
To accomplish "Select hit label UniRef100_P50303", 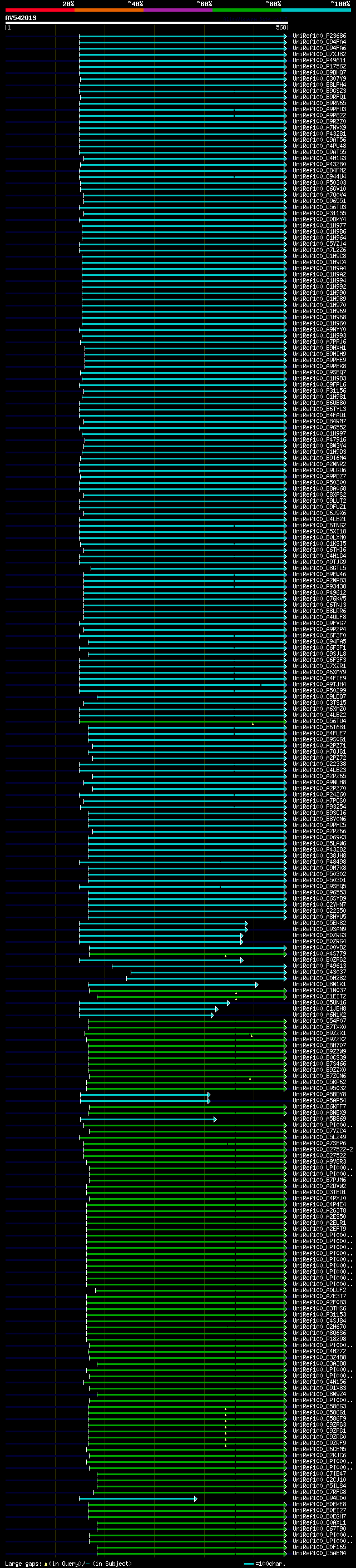I will point(319,182).
